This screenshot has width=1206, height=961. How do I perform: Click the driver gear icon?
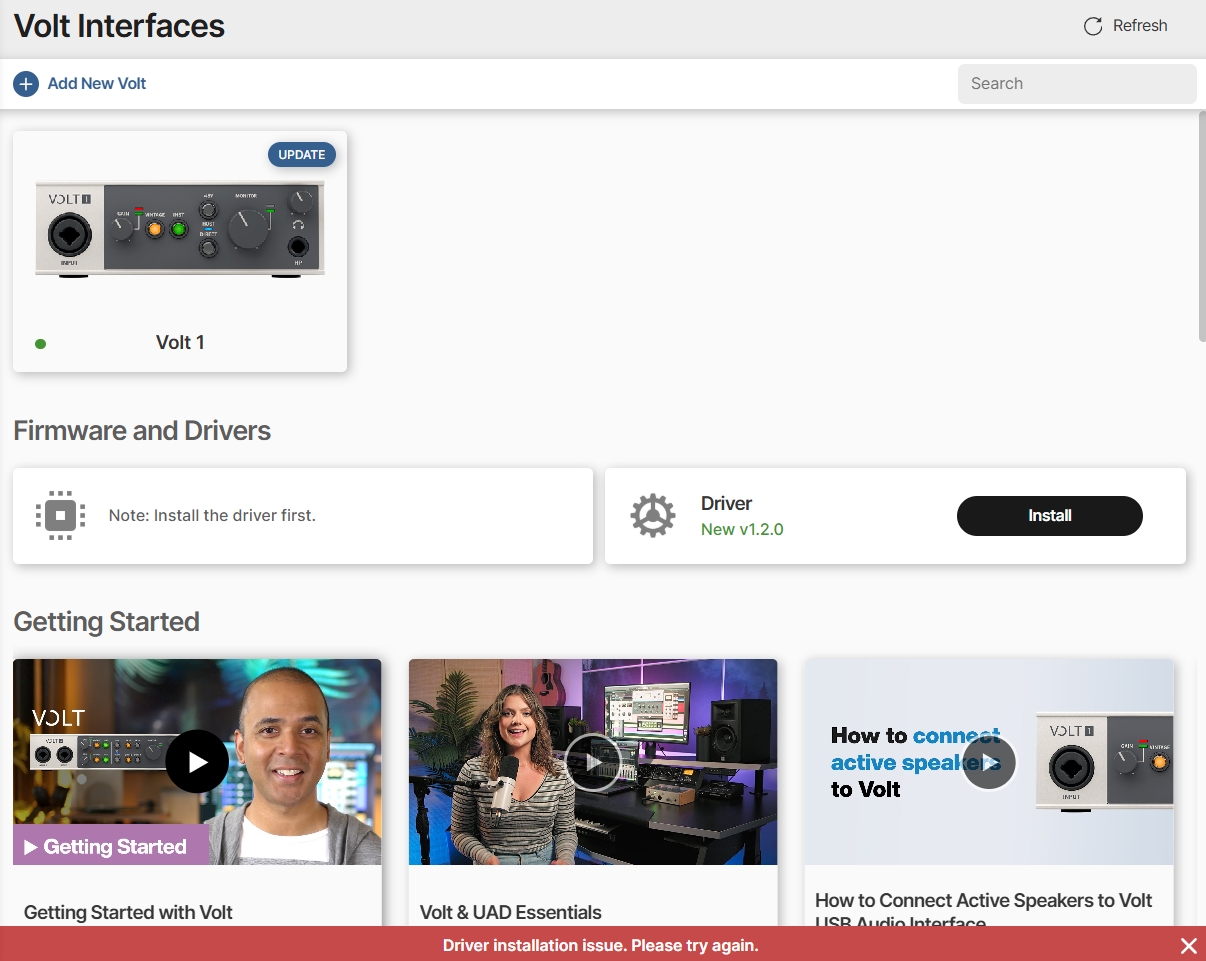(x=652, y=516)
